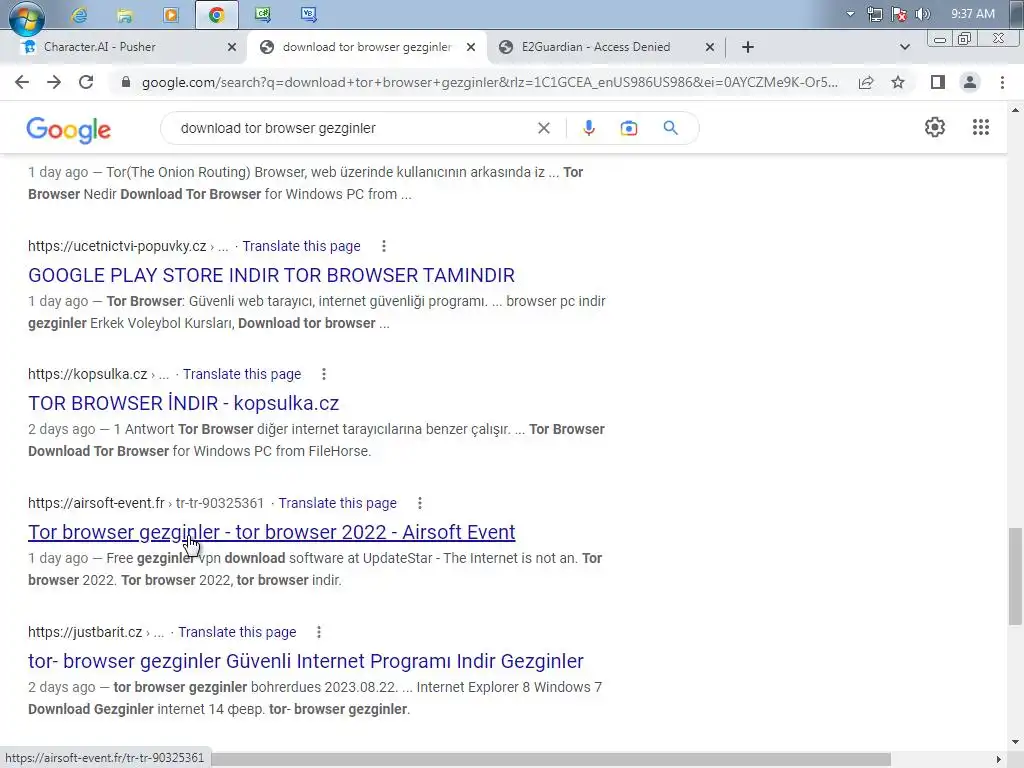Open more options for ucetnictvi-popuvky.cz result
Image resolution: width=1024 pixels, height=768 pixels.
pos(384,246)
